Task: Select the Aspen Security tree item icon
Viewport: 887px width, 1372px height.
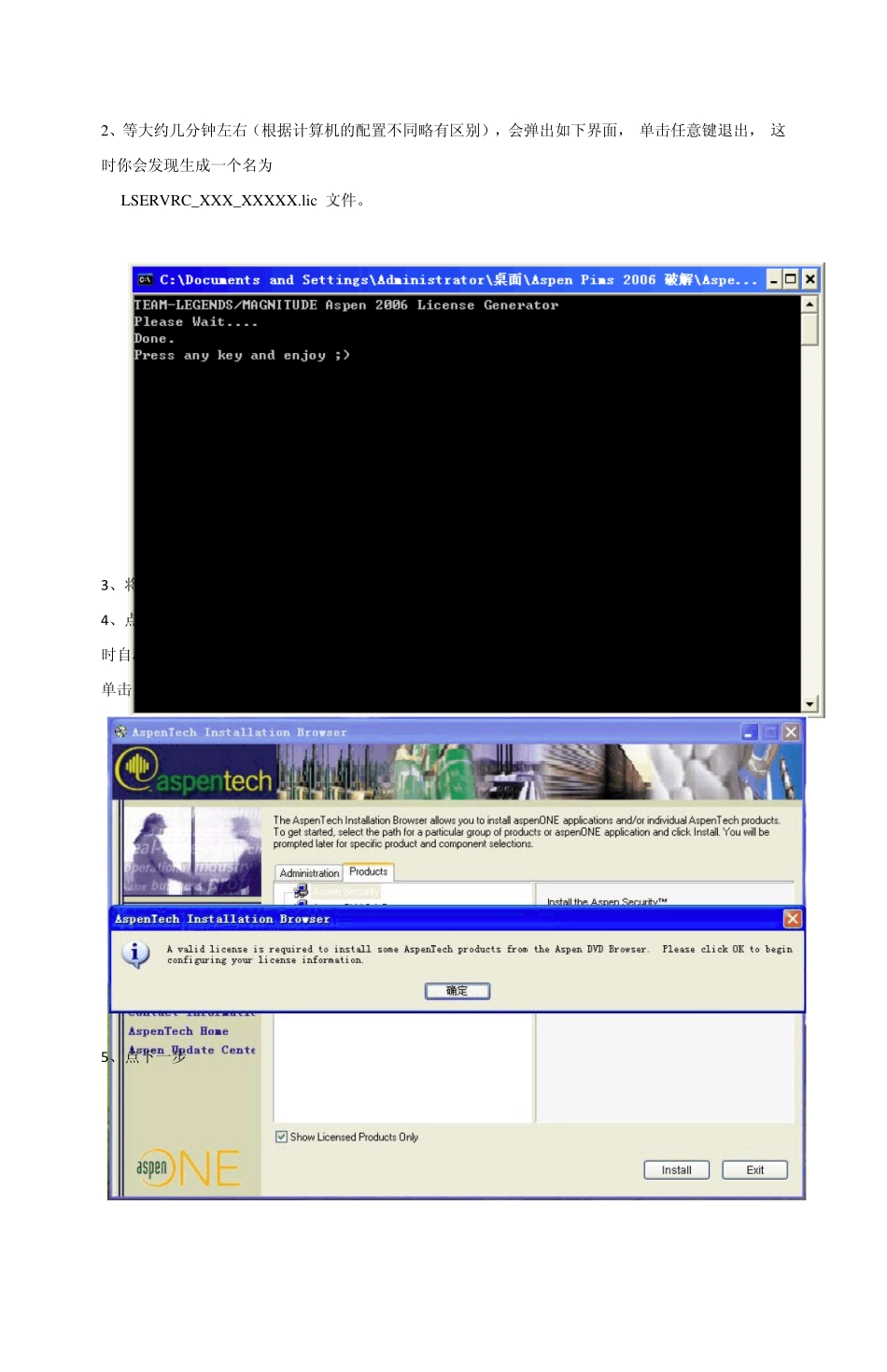Action: click(x=301, y=892)
